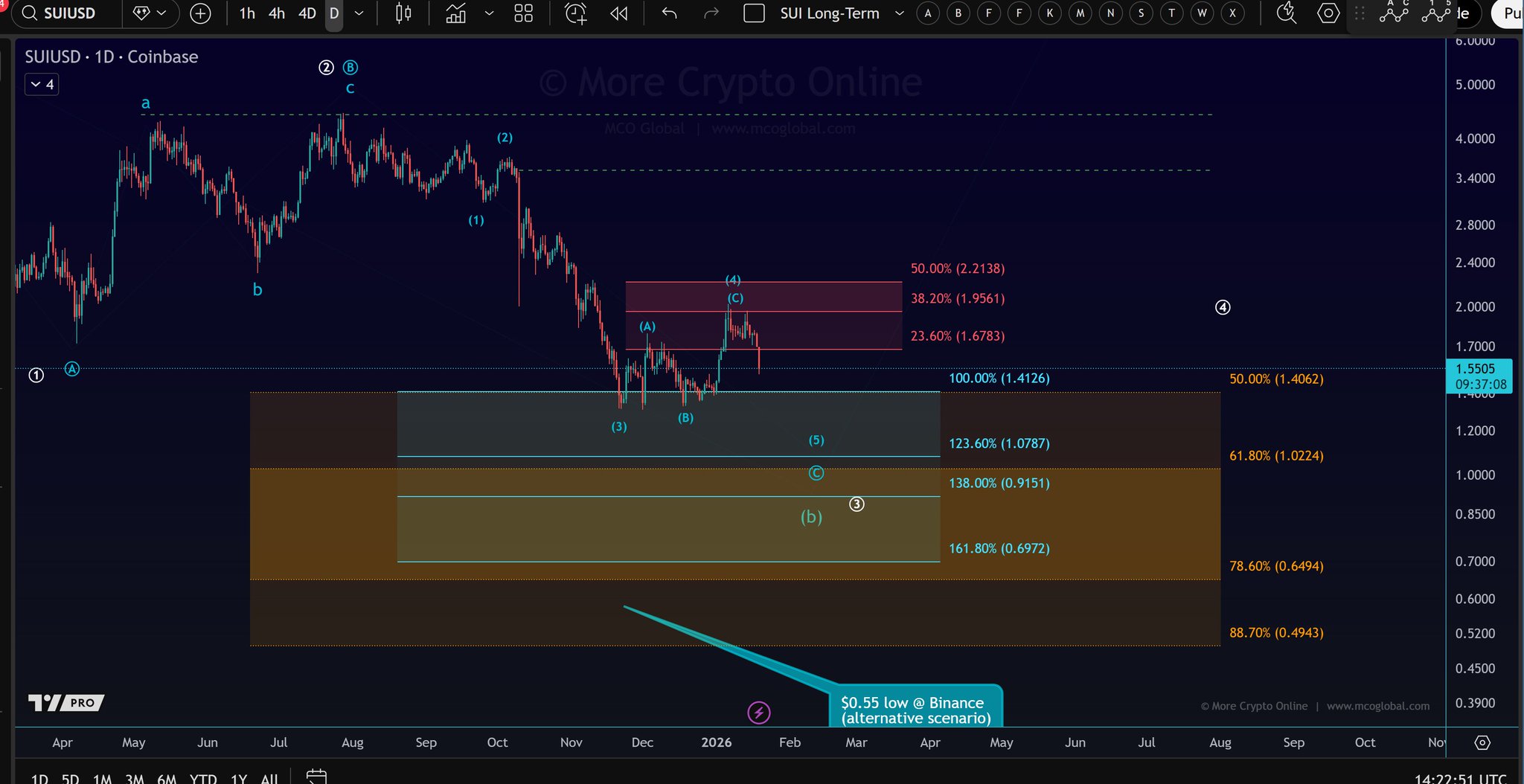Expand the timeframe interval dropdown arrow
This screenshot has height=784, width=1524.
coord(359,13)
